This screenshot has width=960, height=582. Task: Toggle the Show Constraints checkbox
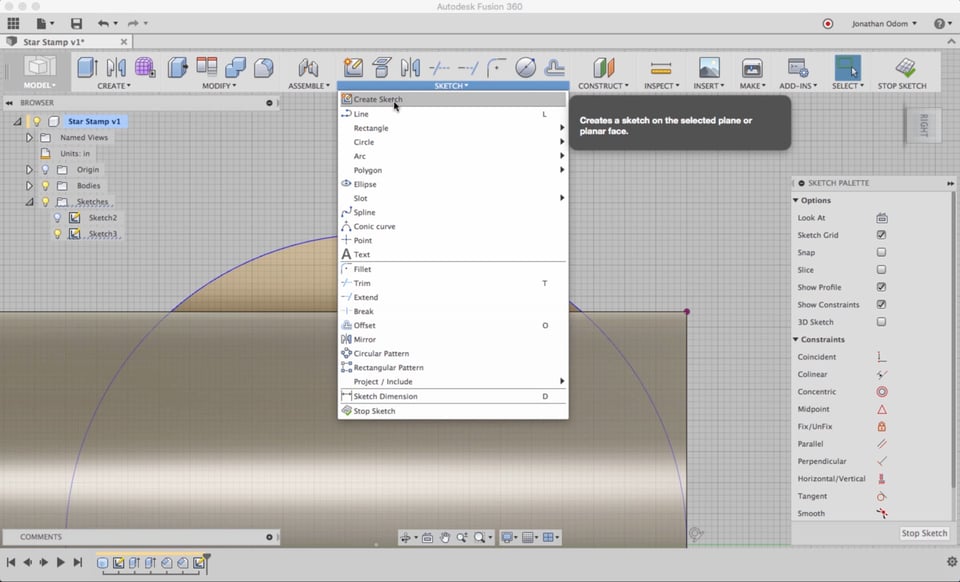click(x=882, y=304)
